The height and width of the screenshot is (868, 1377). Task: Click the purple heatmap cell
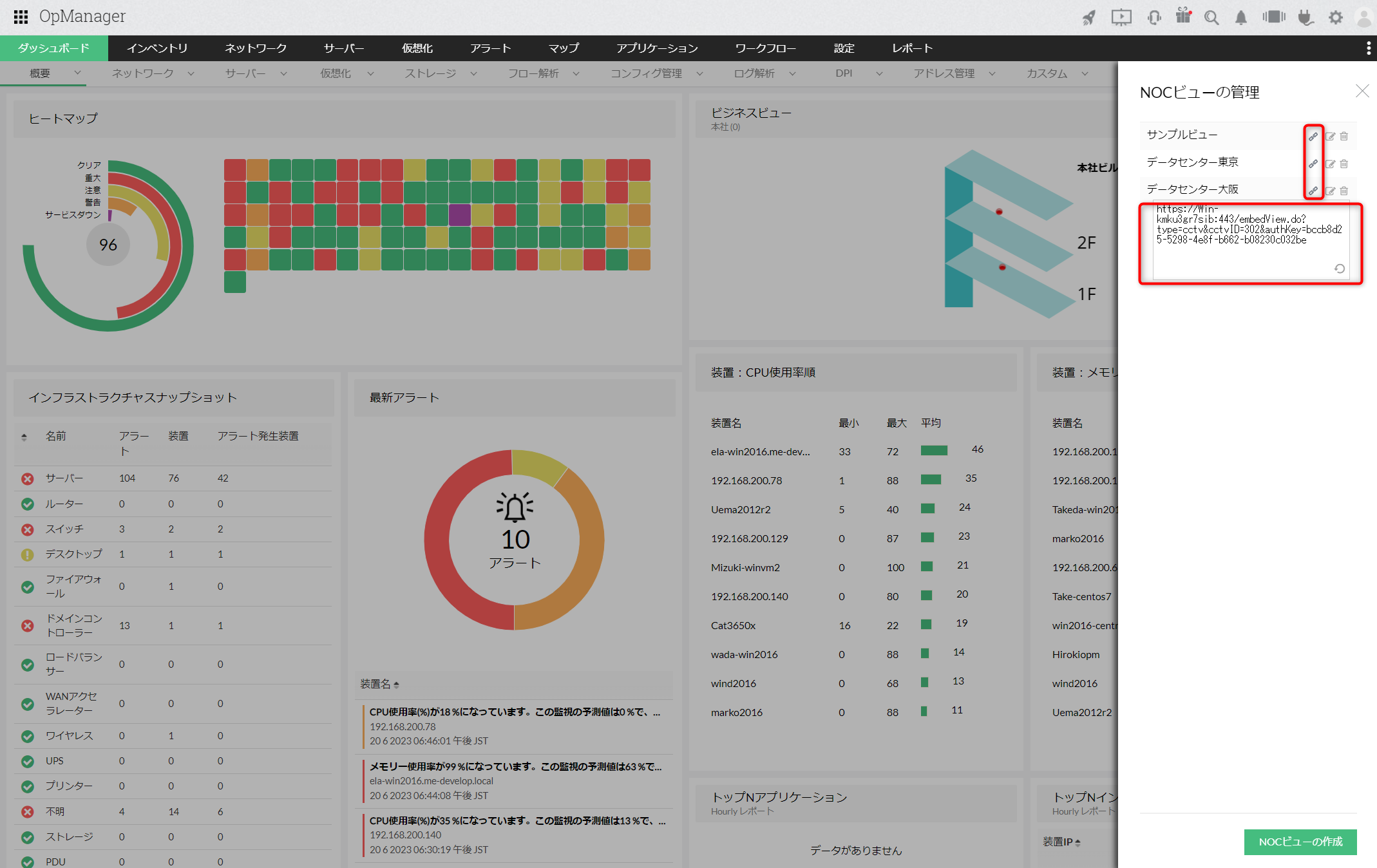click(459, 215)
